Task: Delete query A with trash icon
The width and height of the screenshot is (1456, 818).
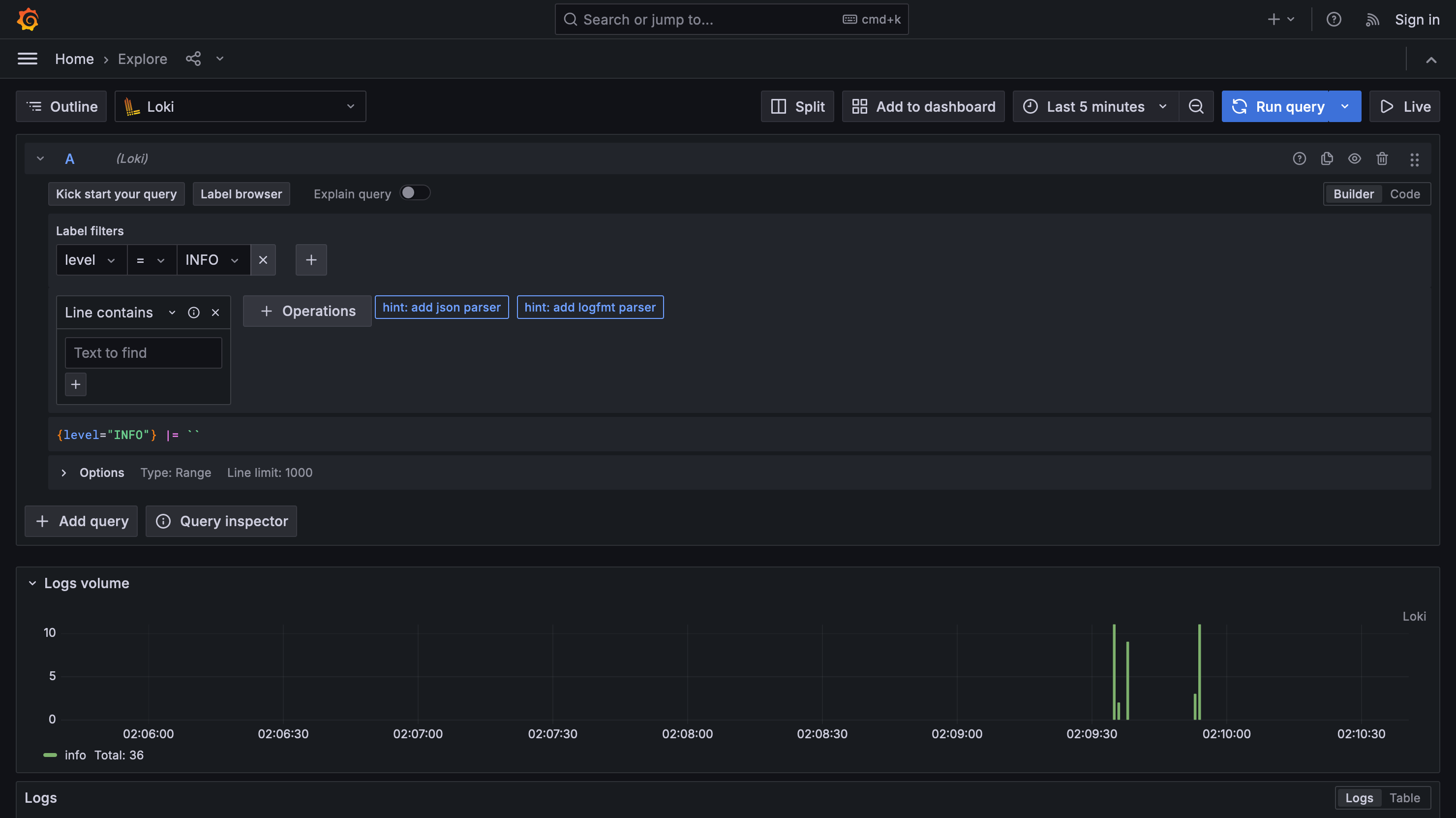Action: [x=1382, y=159]
